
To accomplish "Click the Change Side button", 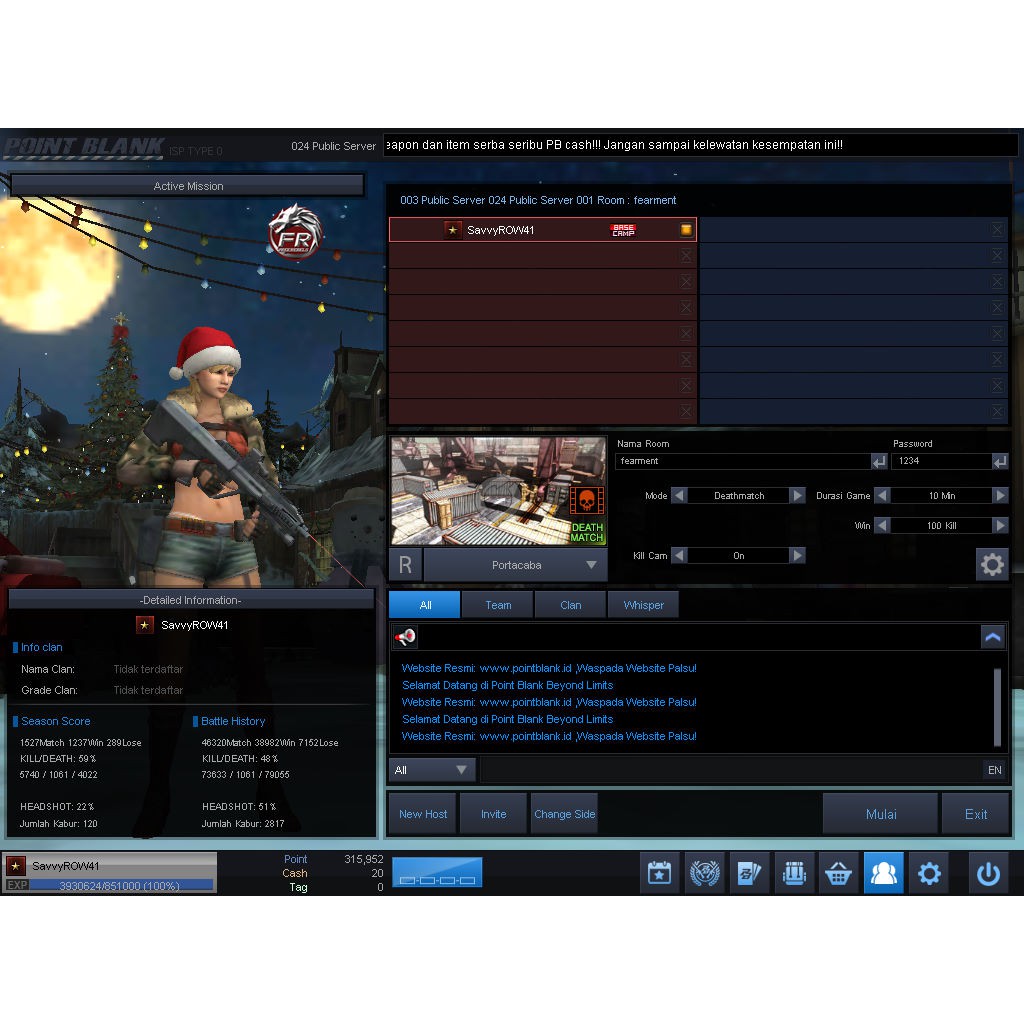I will click(x=564, y=814).
